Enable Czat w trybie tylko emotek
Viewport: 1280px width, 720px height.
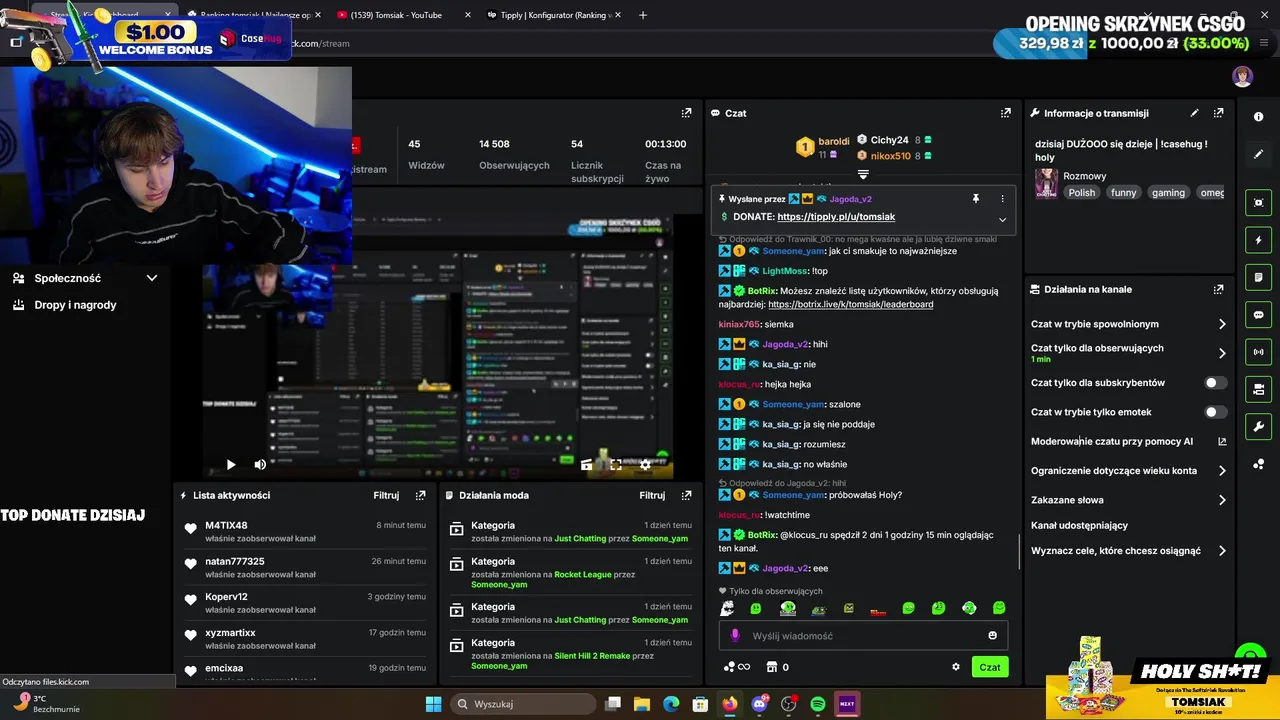click(x=1215, y=412)
